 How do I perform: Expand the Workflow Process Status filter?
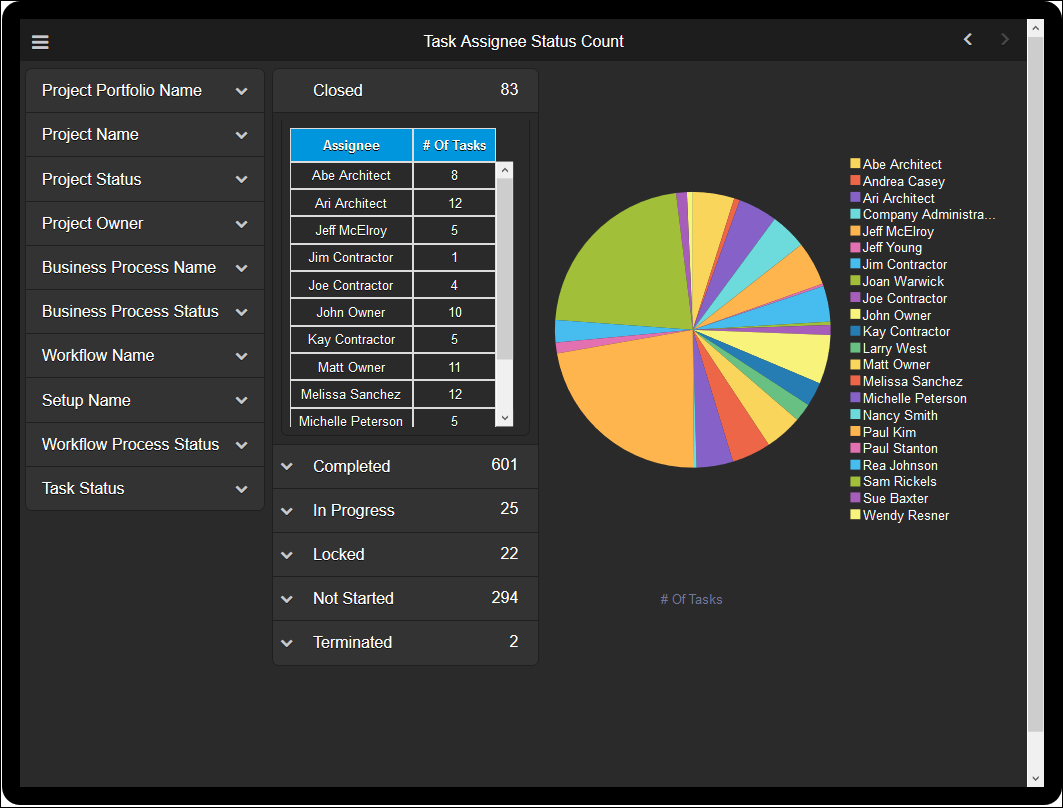click(145, 445)
